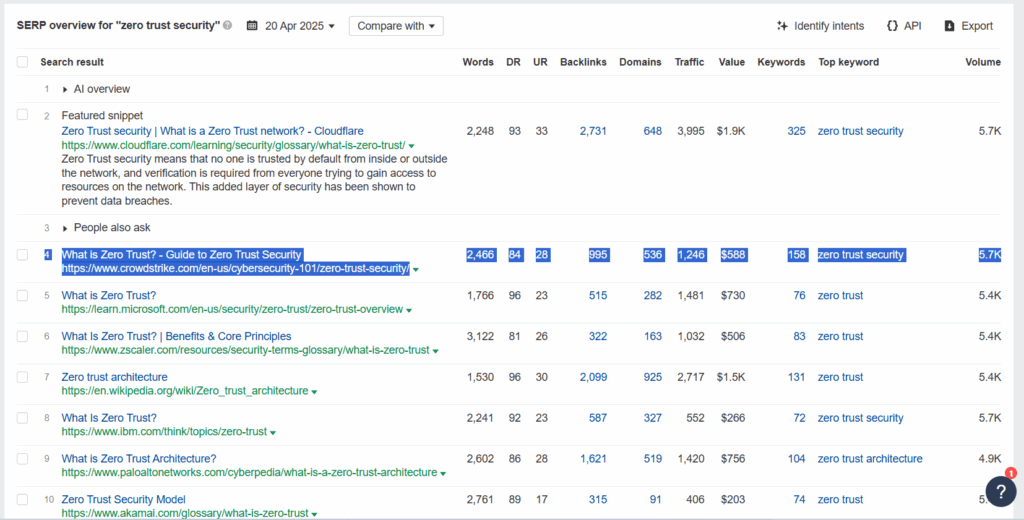This screenshot has height=520, width=1024.
Task: Open the Benefits & Core Principles title link
Action: pyautogui.click(x=176, y=336)
